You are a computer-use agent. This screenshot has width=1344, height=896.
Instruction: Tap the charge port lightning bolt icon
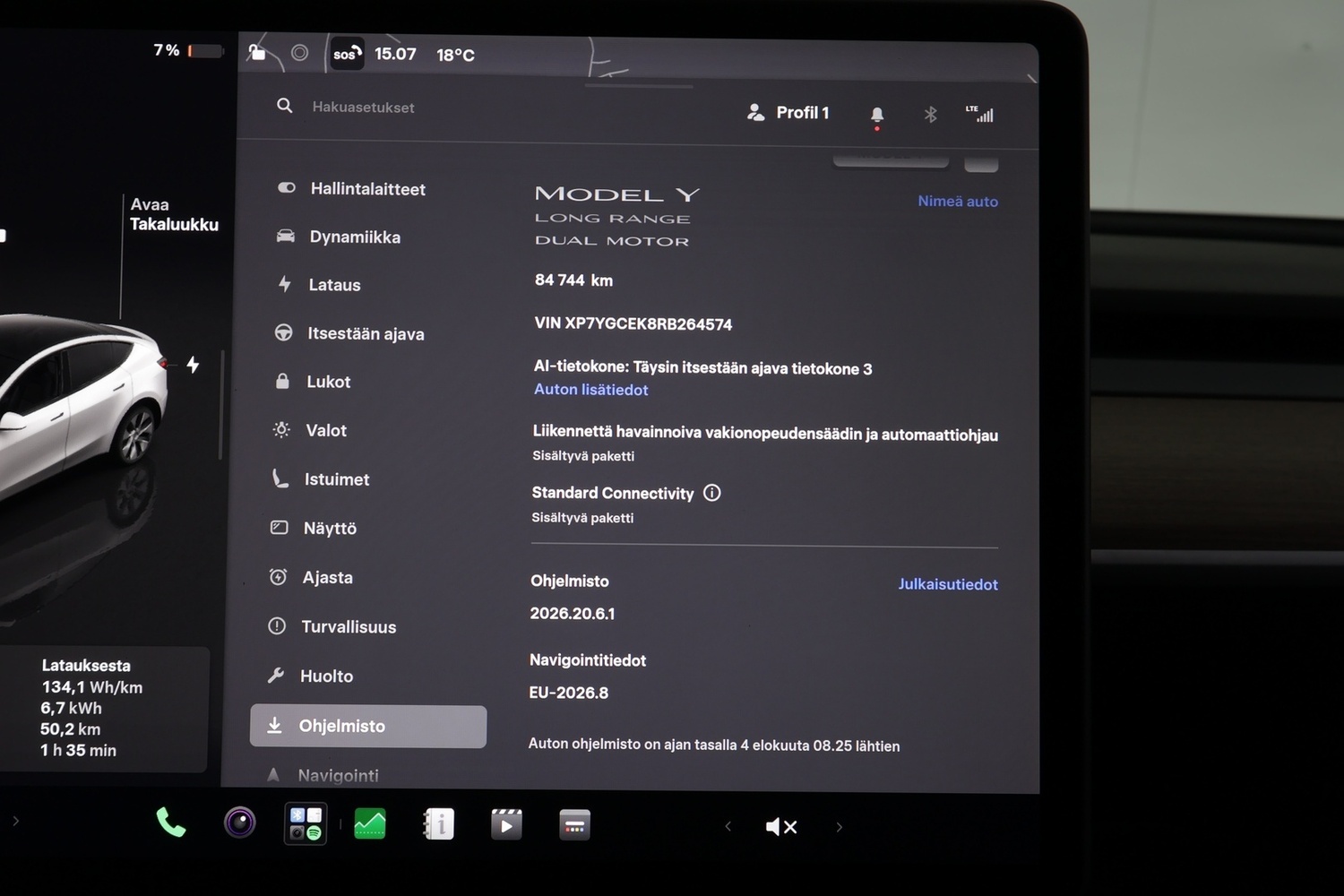(193, 365)
